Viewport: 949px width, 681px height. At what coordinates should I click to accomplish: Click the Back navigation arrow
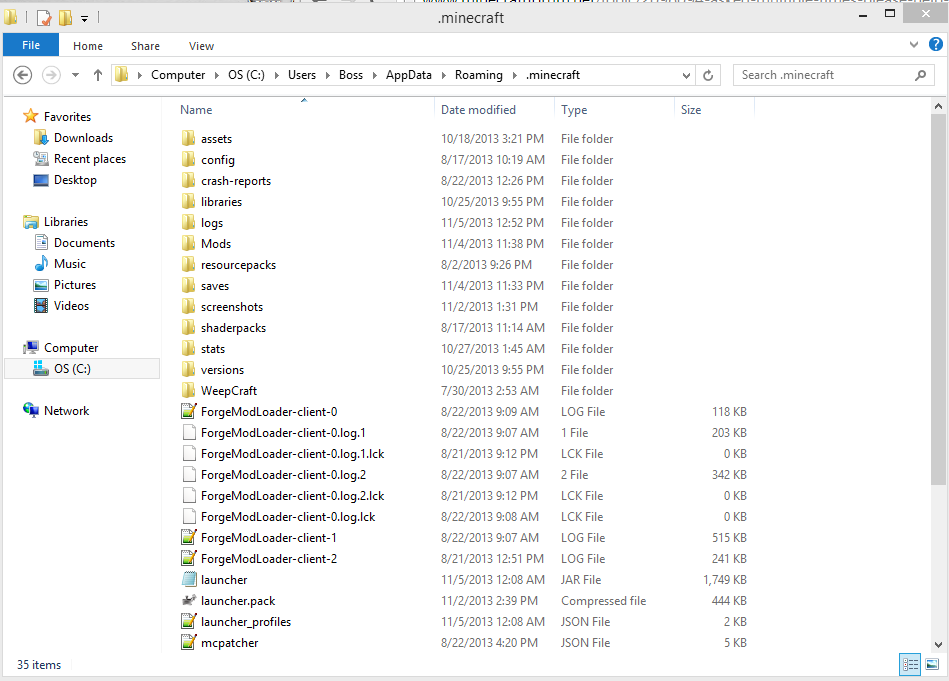click(22, 75)
